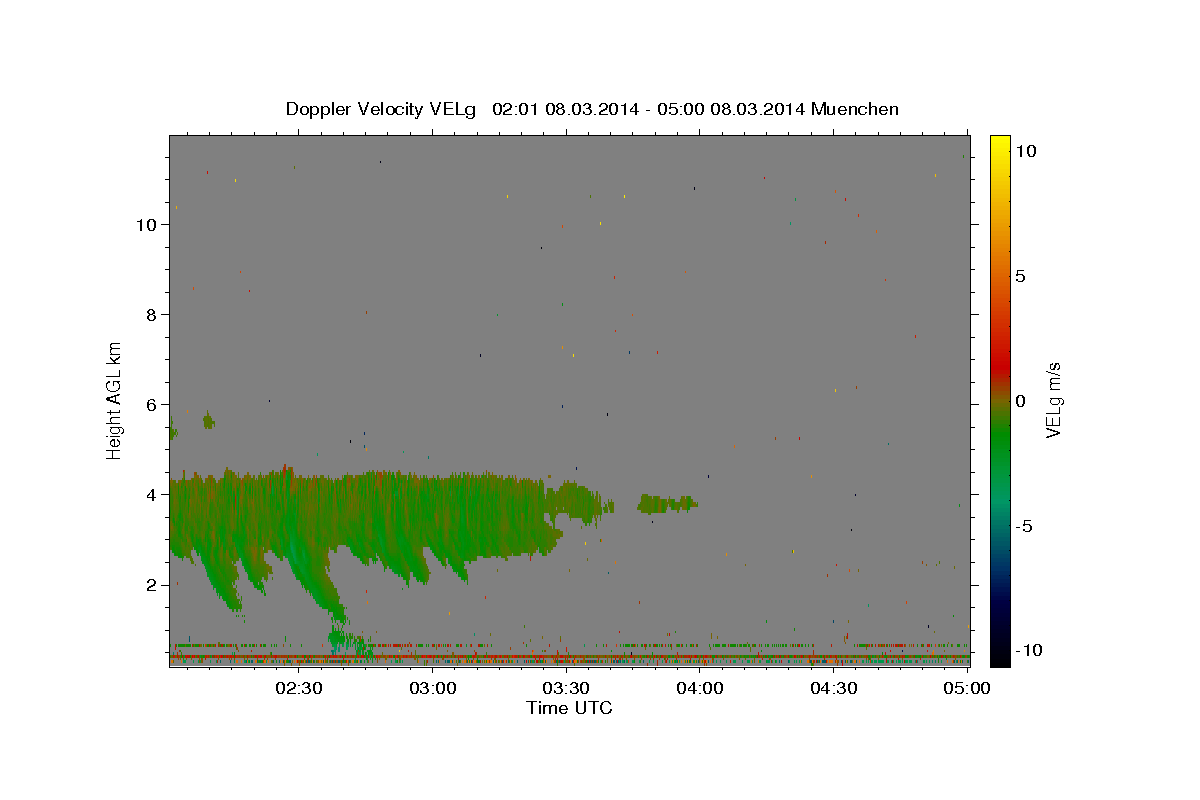The width and height of the screenshot is (1200, 800).
Task: Click the 05:00 time tick label
Action: [968, 688]
